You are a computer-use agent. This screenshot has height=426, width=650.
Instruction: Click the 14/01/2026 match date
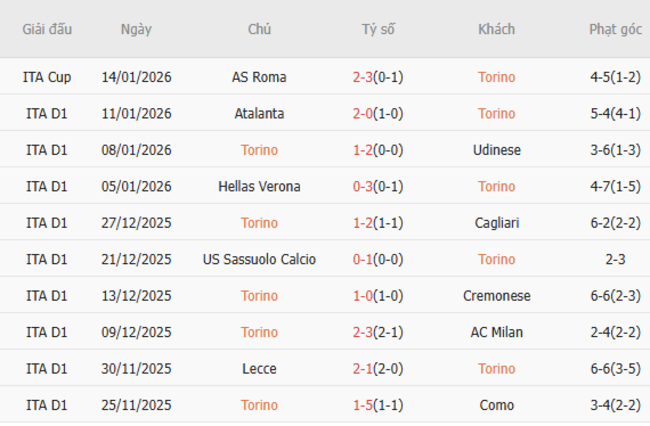coord(136,77)
